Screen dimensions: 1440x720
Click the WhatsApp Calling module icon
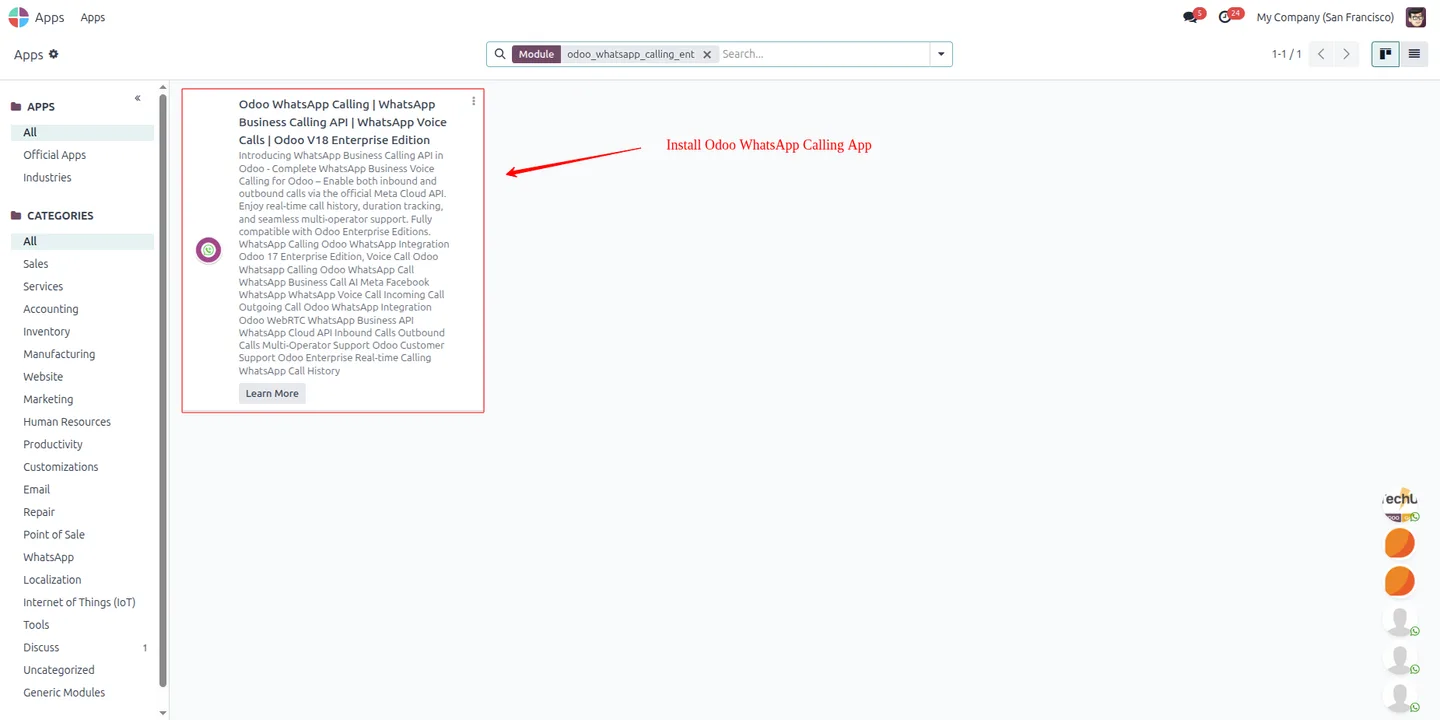coord(208,250)
